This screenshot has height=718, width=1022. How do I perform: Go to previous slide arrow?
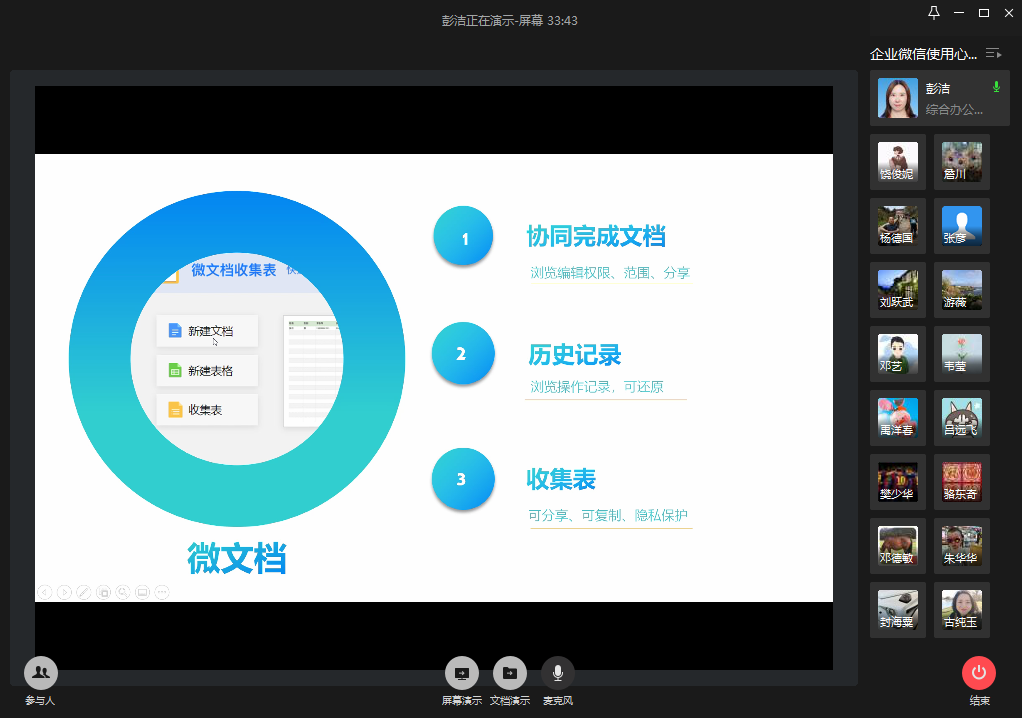click(x=45, y=592)
